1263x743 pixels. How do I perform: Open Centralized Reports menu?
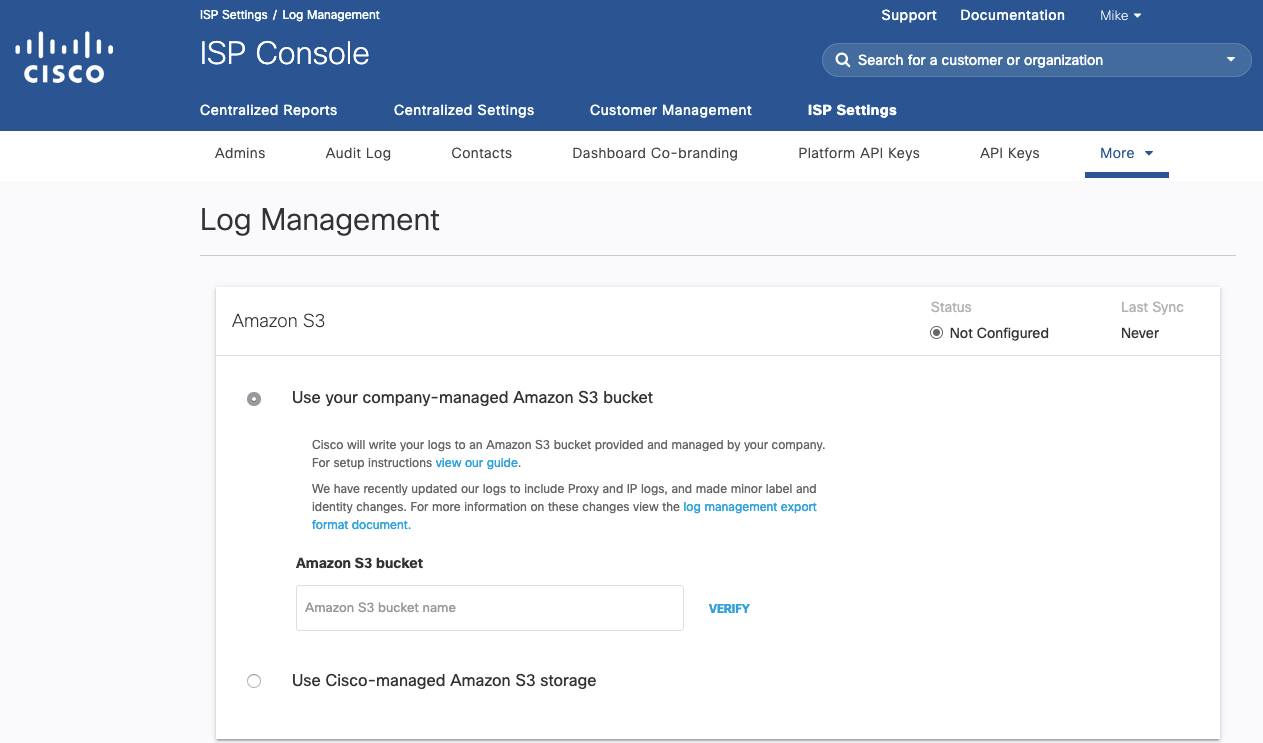point(268,110)
